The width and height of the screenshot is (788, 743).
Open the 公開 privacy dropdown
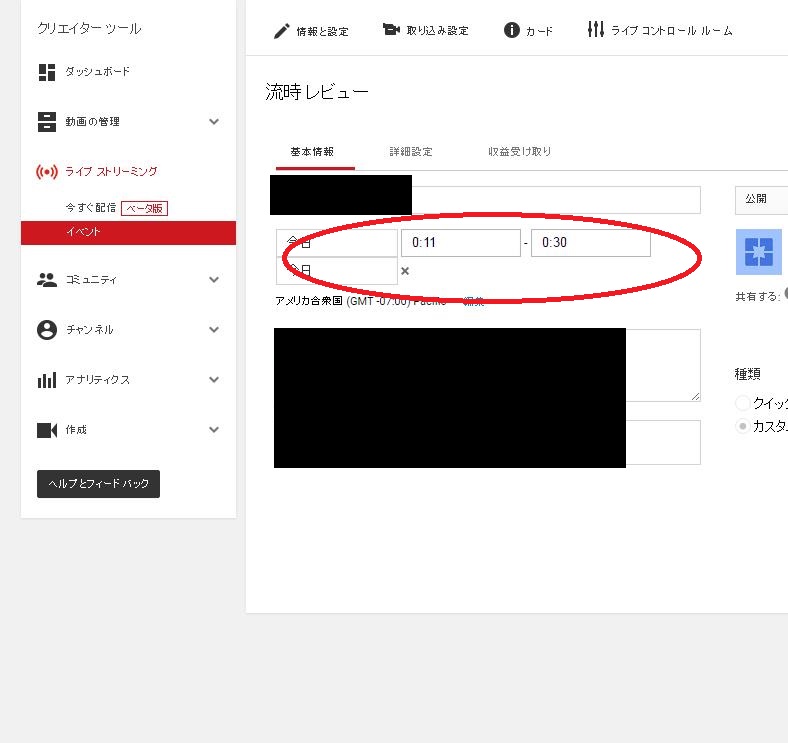[761, 200]
